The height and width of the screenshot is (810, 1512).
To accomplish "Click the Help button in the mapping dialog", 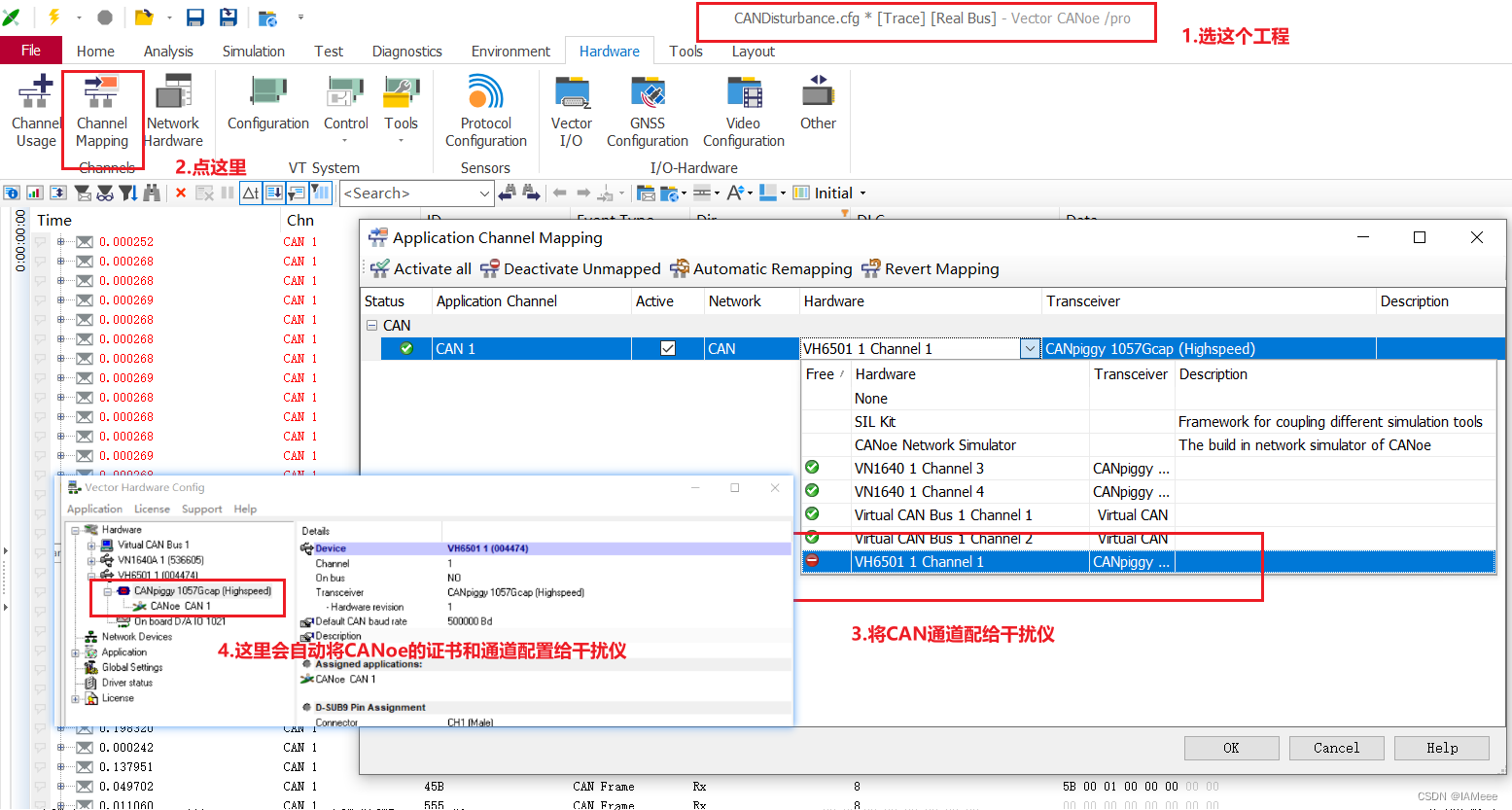I will coord(1441,748).
